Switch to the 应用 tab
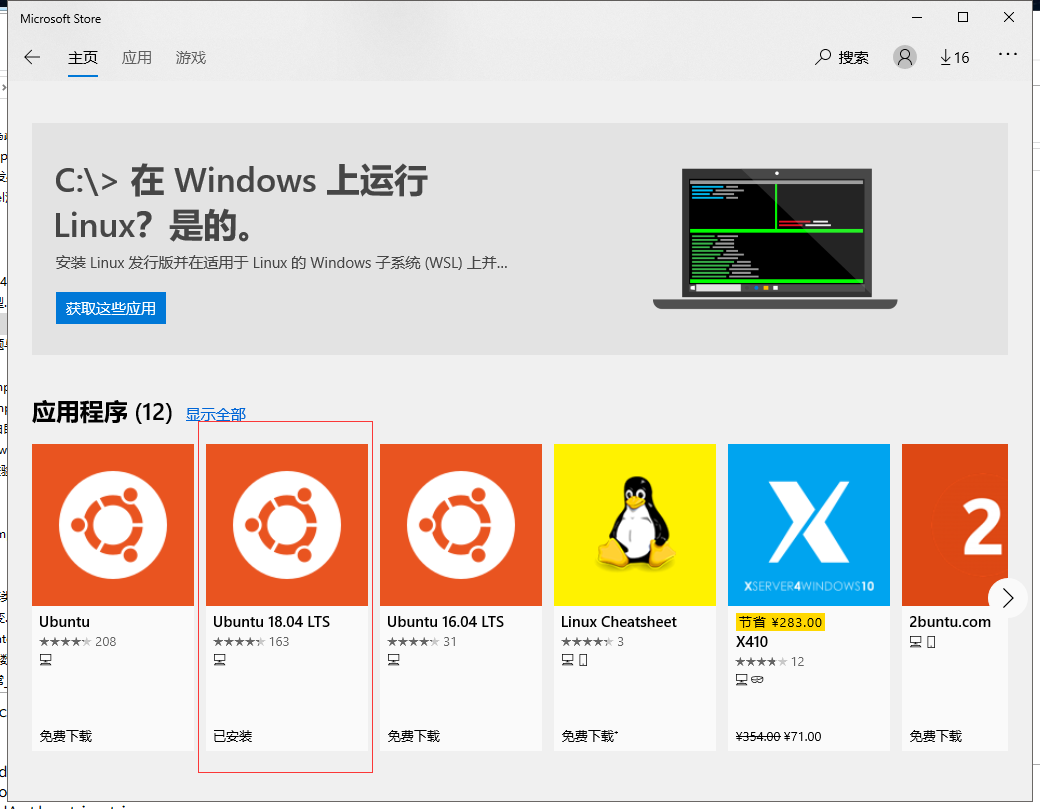The image size is (1040, 809). (137, 58)
